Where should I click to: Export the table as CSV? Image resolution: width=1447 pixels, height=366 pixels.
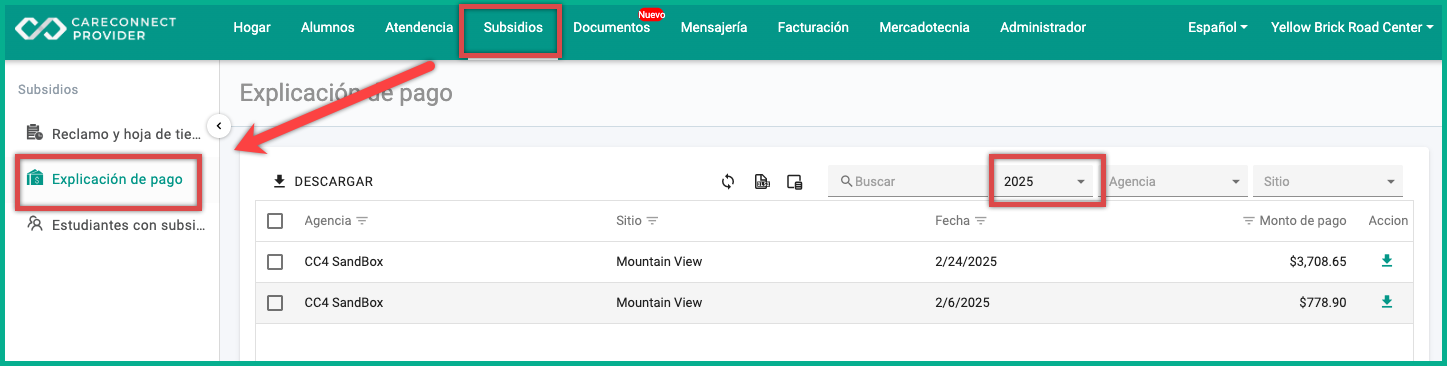[762, 181]
